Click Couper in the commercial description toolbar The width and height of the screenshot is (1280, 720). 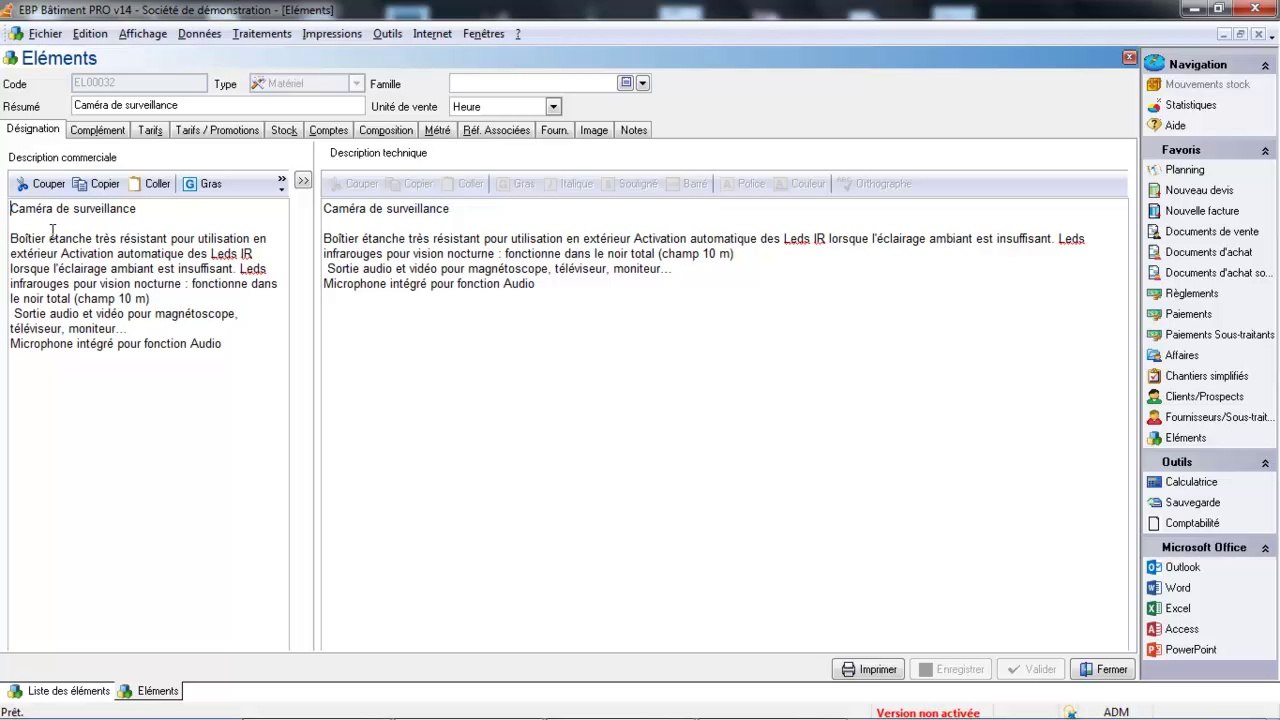pyautogui.click(x=40, y=184)
